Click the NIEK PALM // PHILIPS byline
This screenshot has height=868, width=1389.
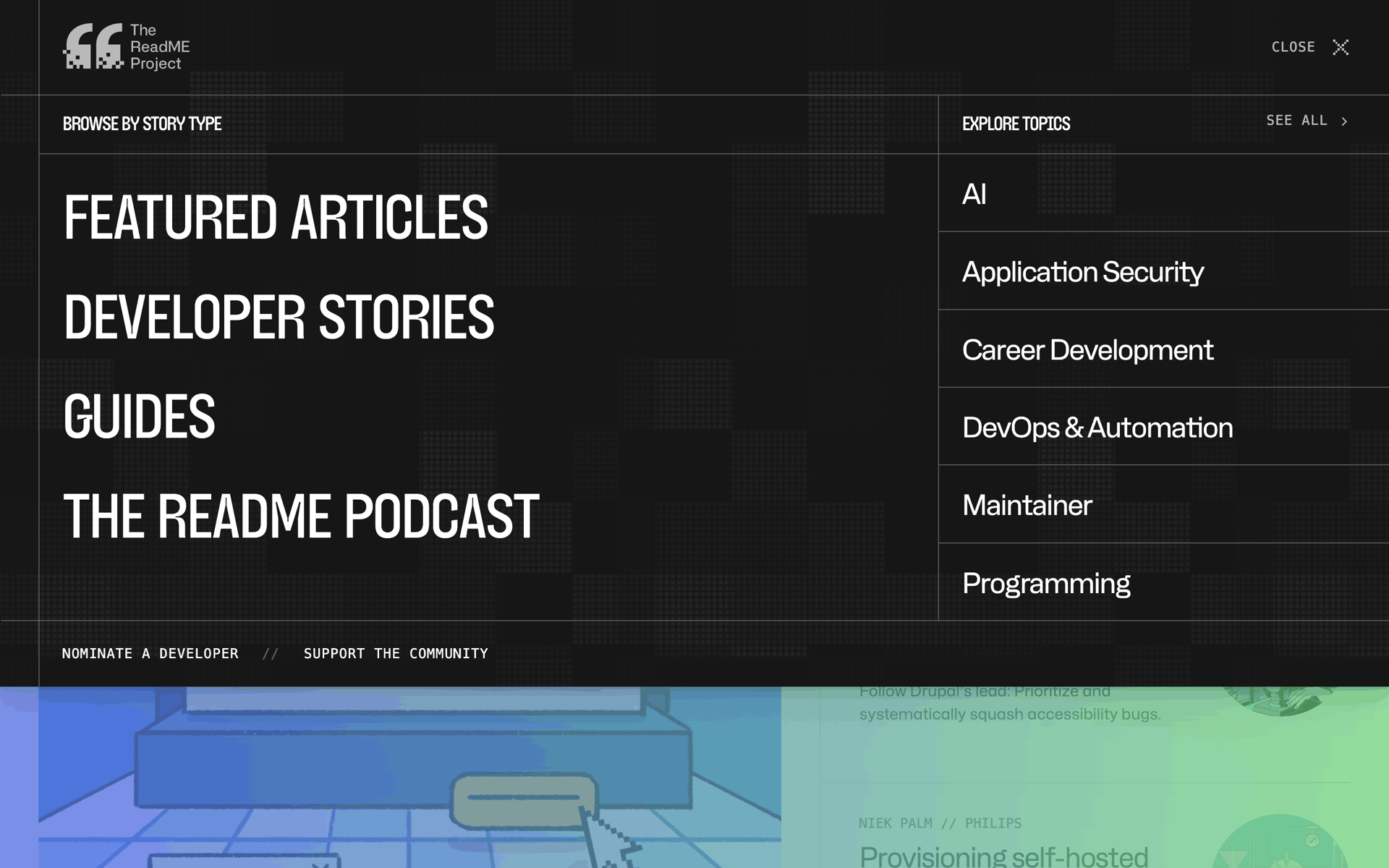tap(940, 823)
